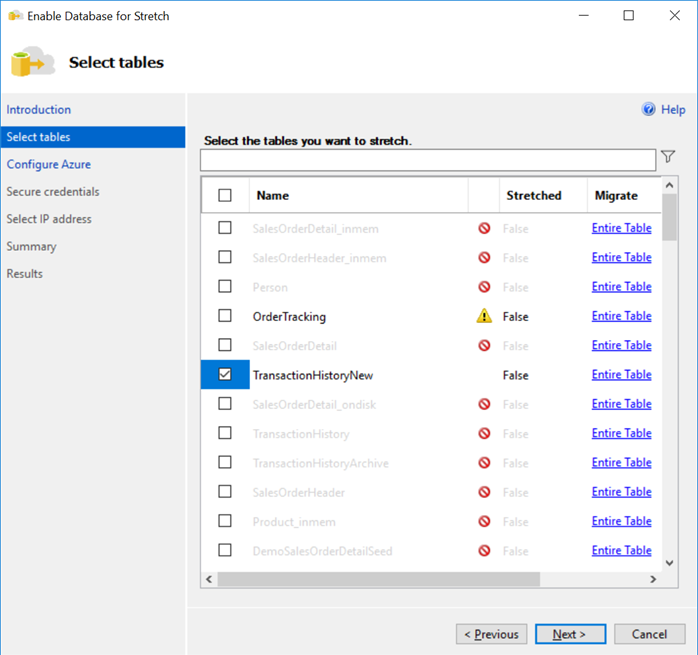Click the blue Help question mark icon
Screen dimensions: 698x655
coord(649,110)
